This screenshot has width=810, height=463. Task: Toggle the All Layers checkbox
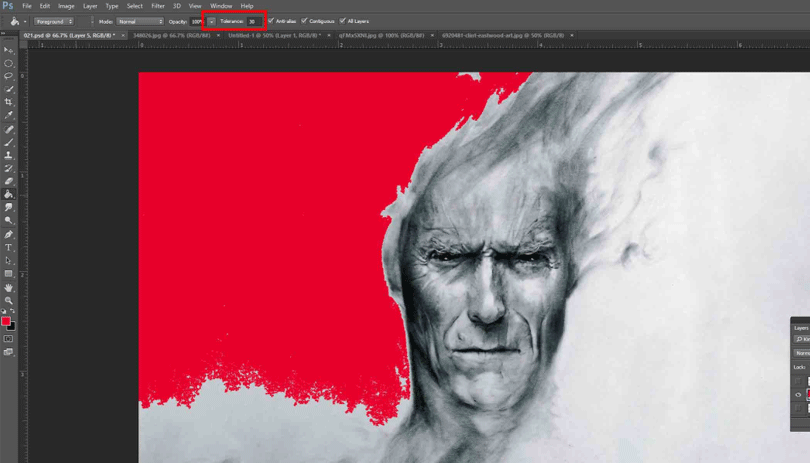coord(342,21)
